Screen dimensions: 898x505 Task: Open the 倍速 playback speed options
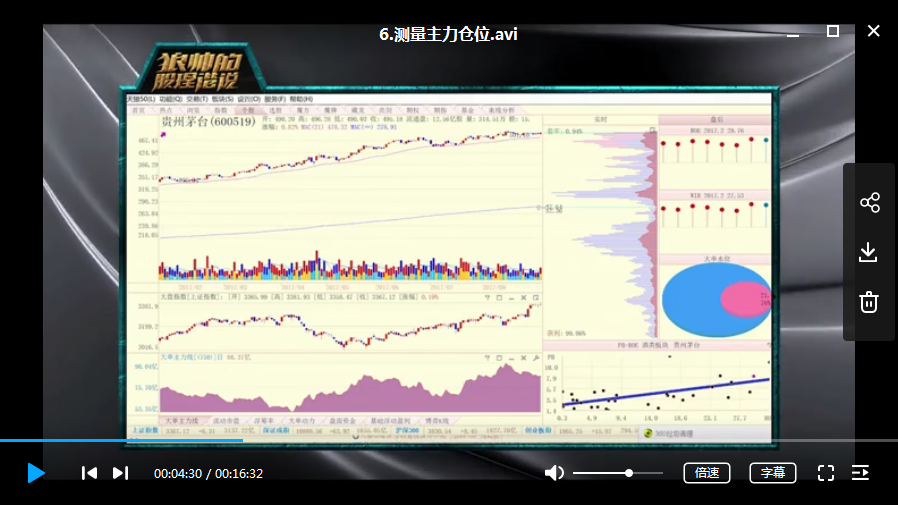pyautogui.click(x=707, y=473)
